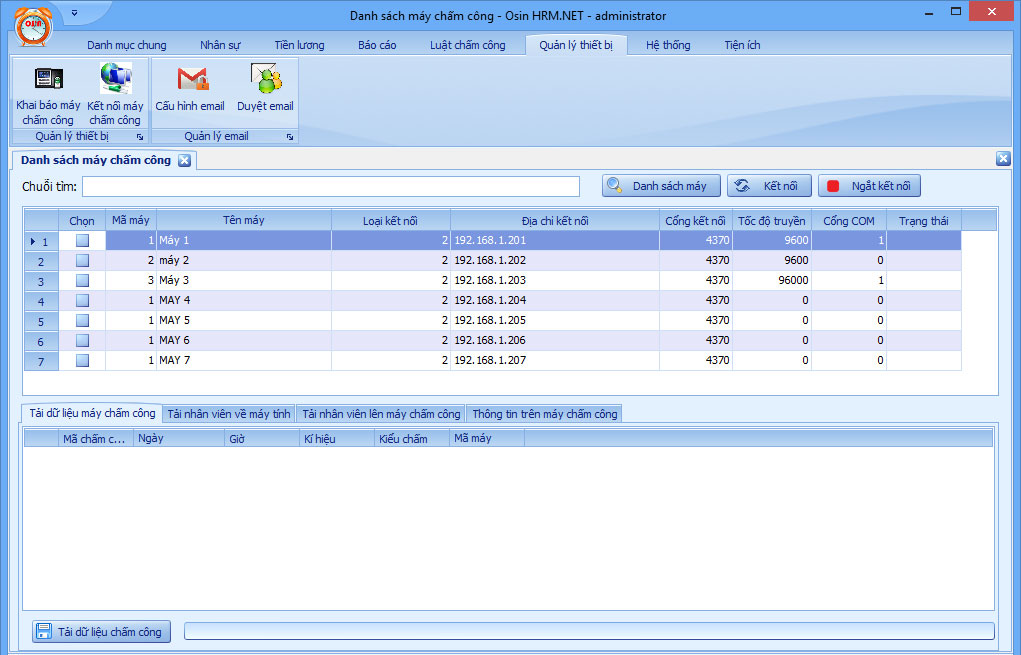Expand the Quản lý thiết bị group launcher
Viewport: 1021px width, 655px height.
tap(140, 137)
